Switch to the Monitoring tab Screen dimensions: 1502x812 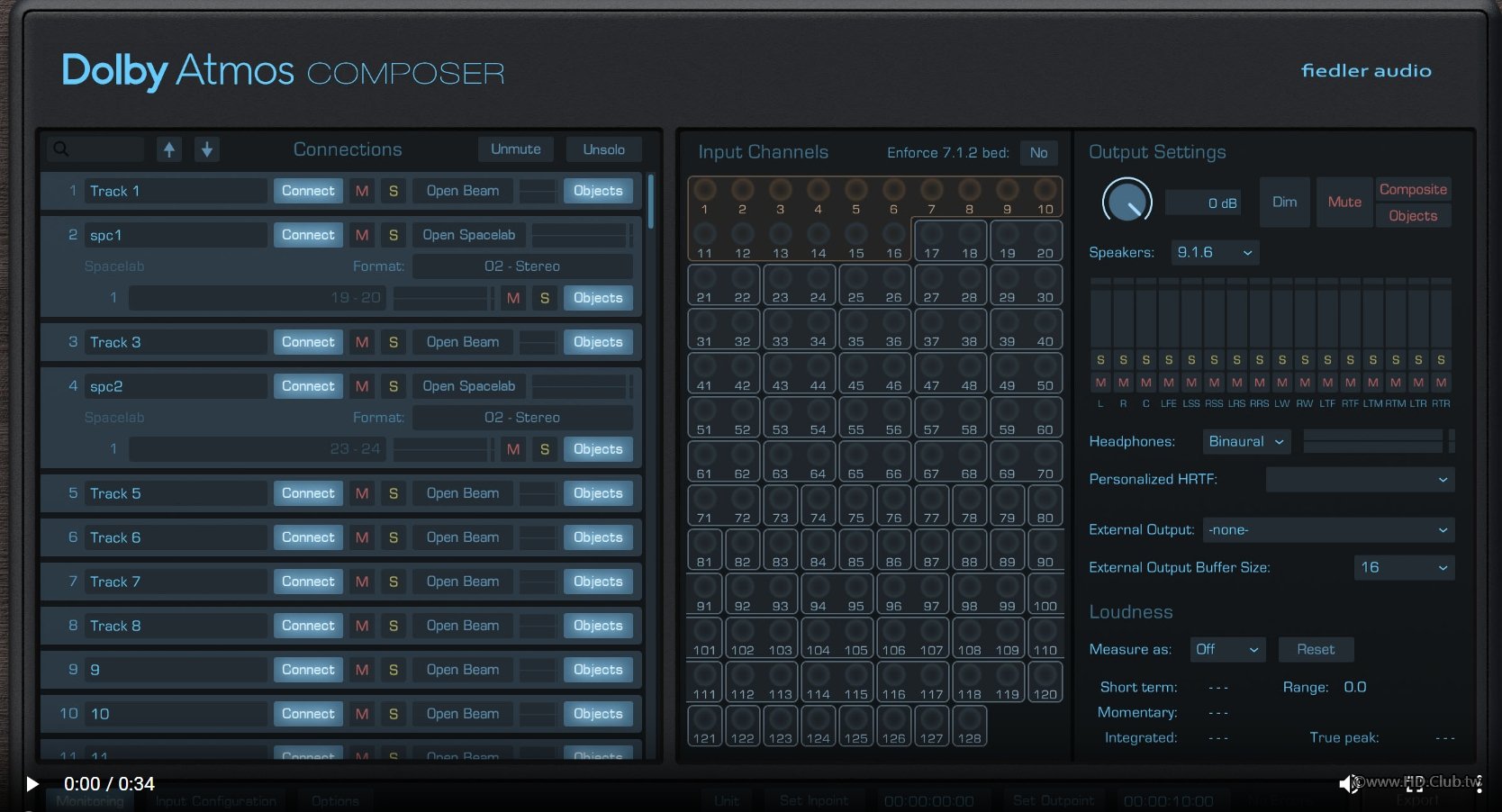coord(90,801)
